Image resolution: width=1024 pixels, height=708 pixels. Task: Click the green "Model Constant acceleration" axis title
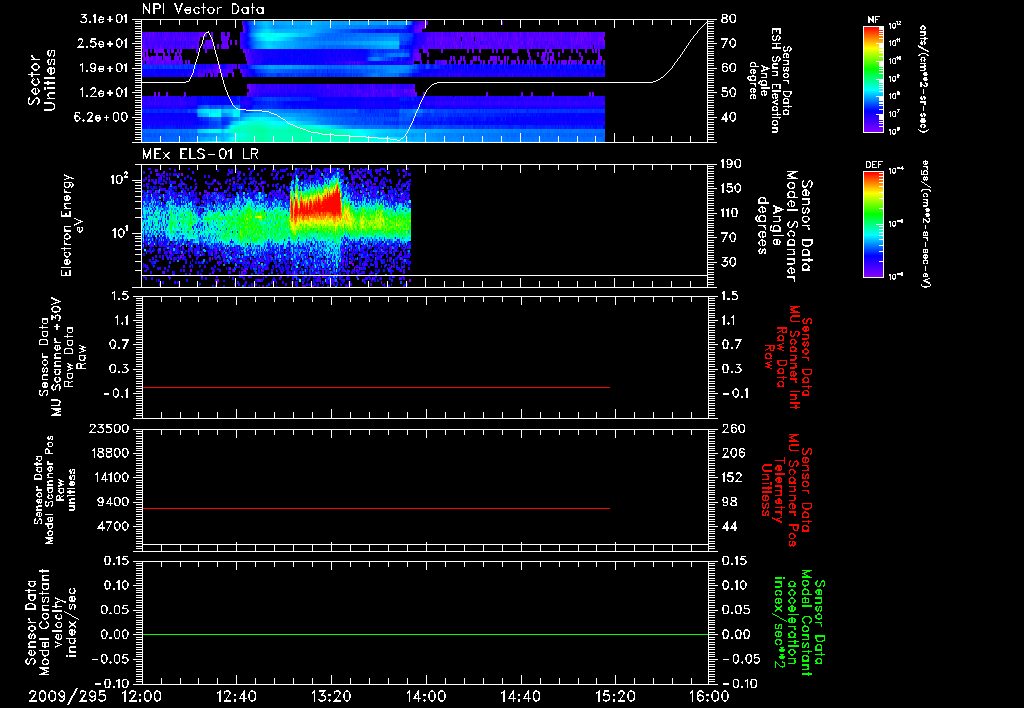[x=799, y=622]
